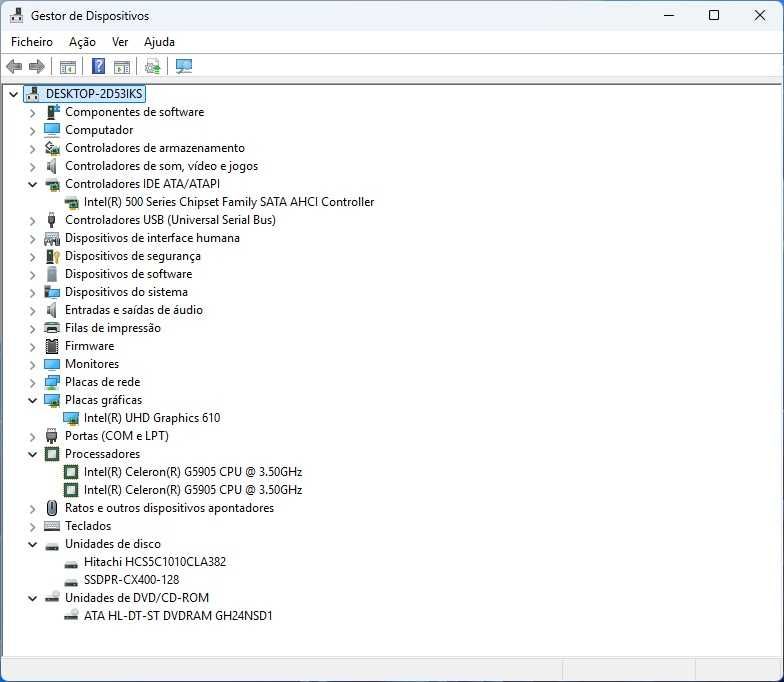Minimize the Gestor de Dispositivos window
This screenshot has height=682, width=784.
[x=669, y=16]
